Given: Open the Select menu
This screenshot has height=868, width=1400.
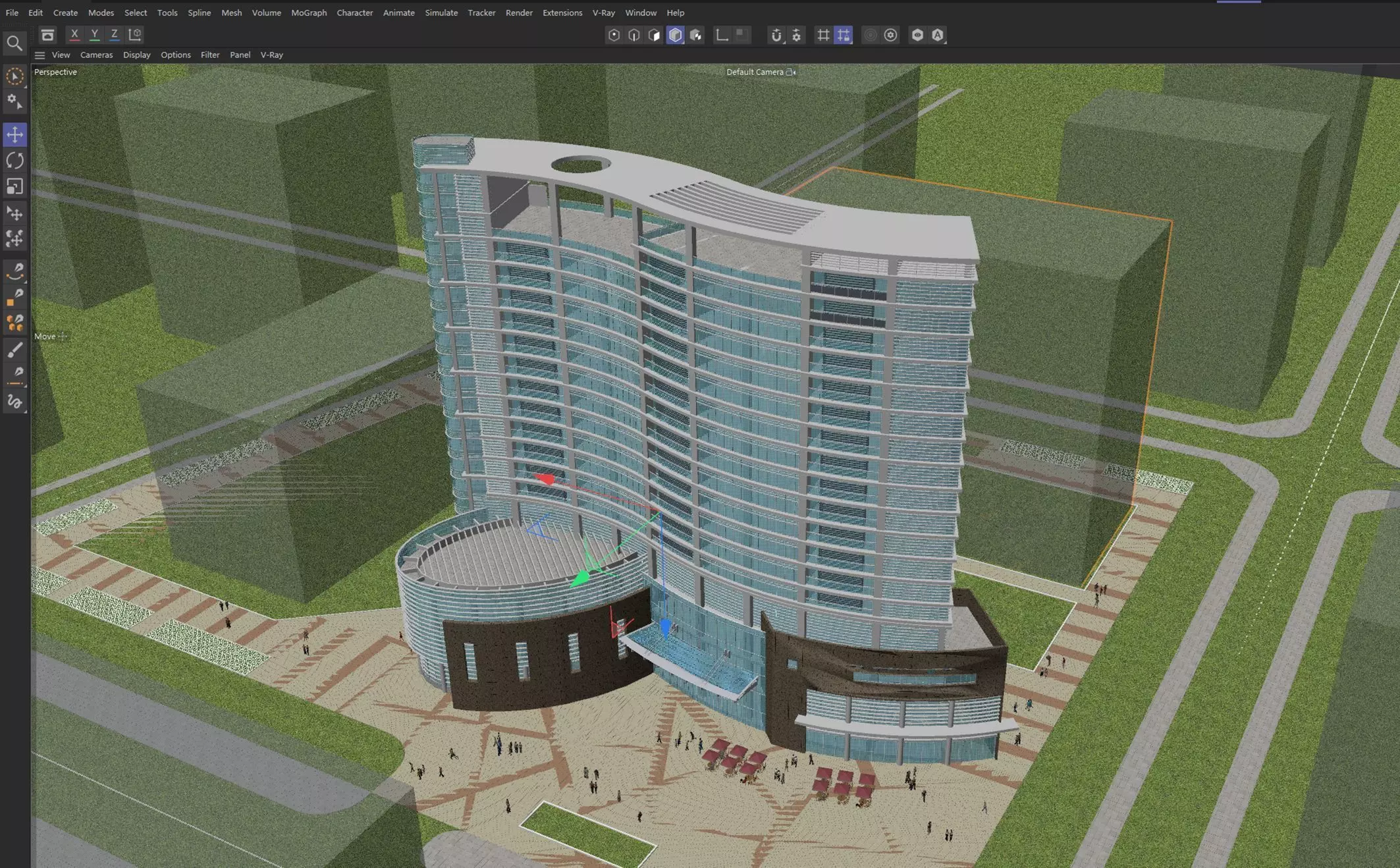Looking at the screenshot, I should point(136,13).
